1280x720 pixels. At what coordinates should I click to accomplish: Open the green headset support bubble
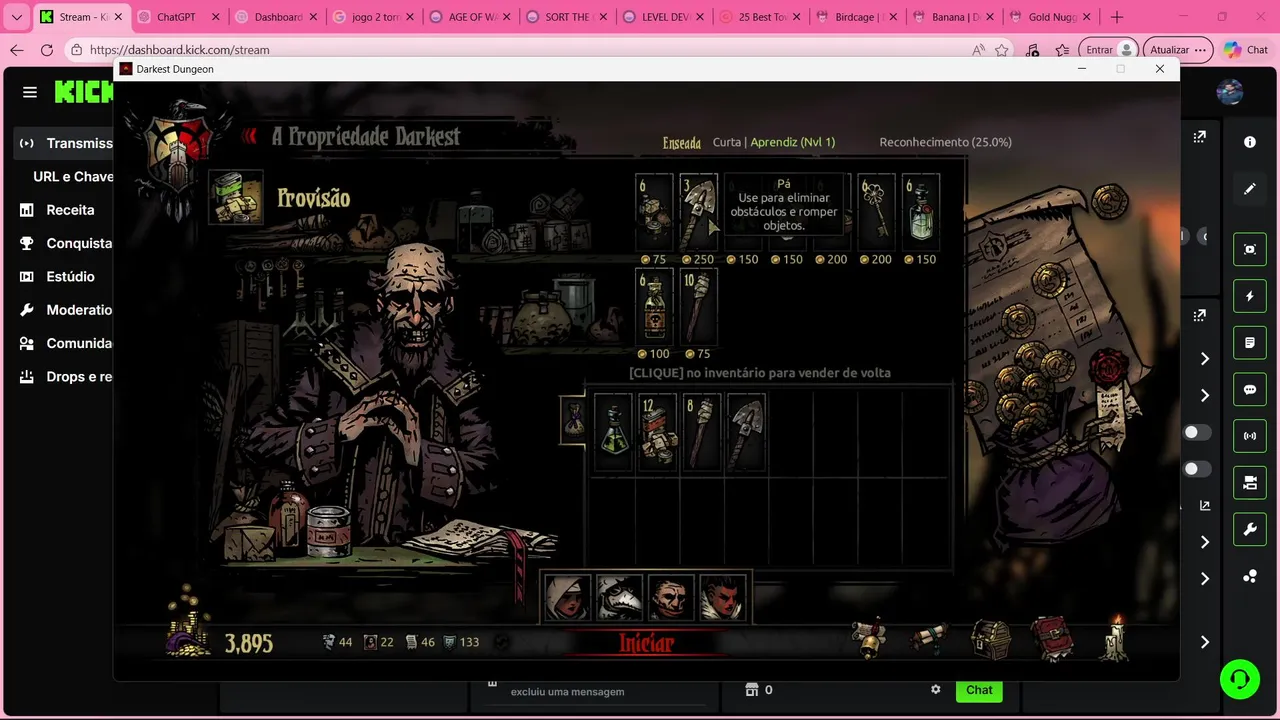[1240, 680]
